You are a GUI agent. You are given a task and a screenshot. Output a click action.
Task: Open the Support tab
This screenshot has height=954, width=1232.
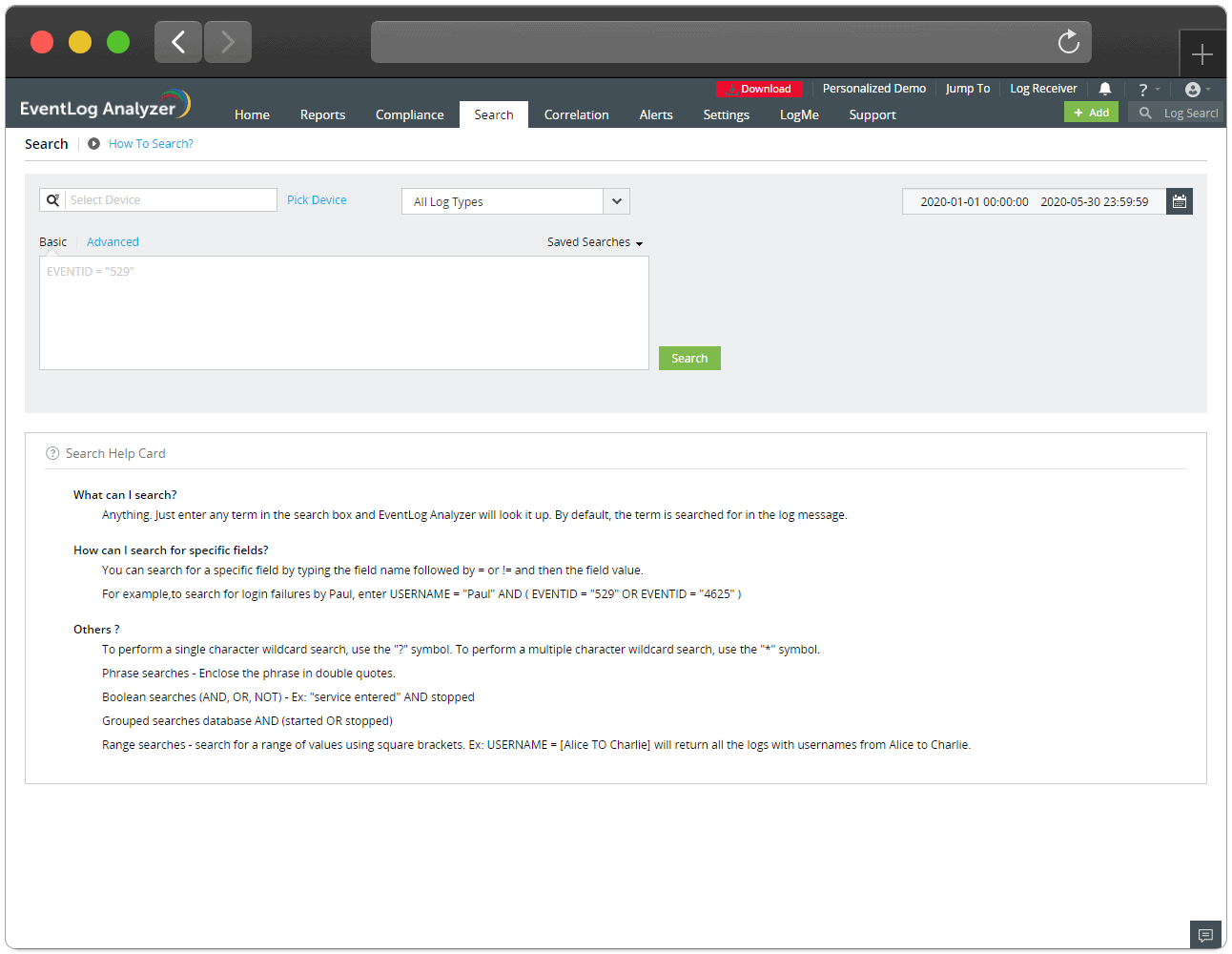pyautogui.click(x=873, y=114)
